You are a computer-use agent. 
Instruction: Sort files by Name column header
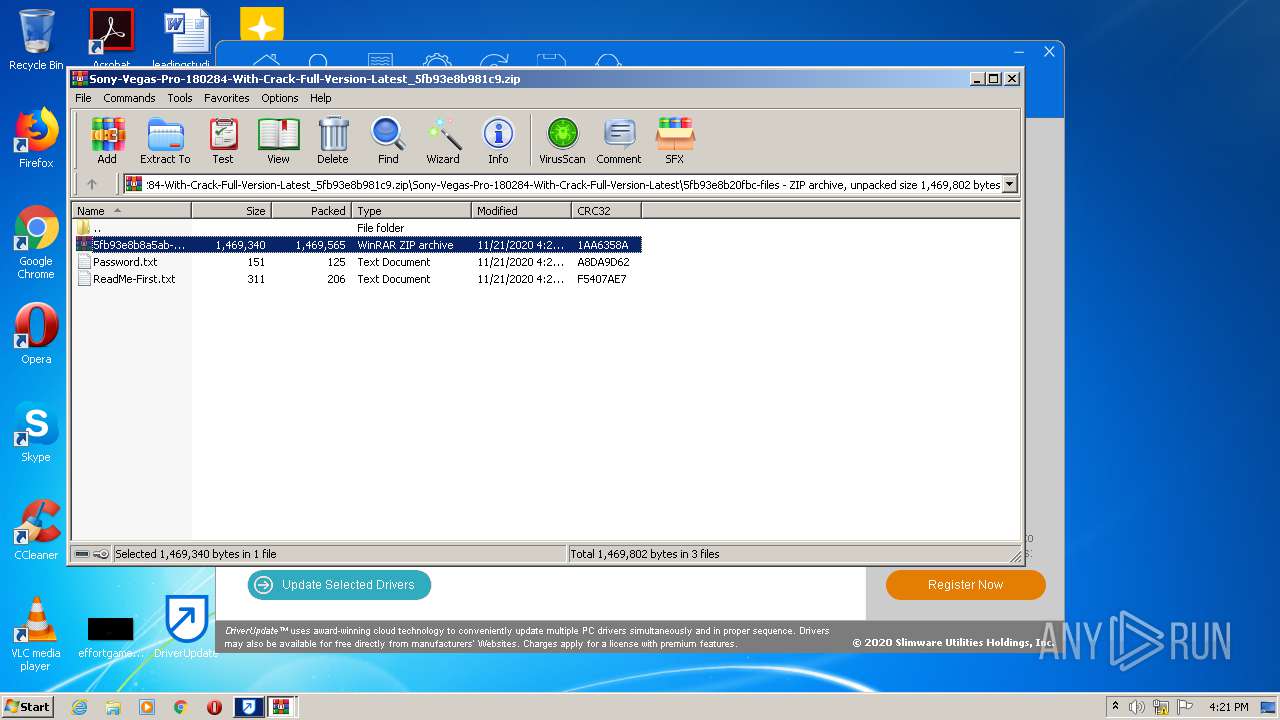[x=131, y=211]
